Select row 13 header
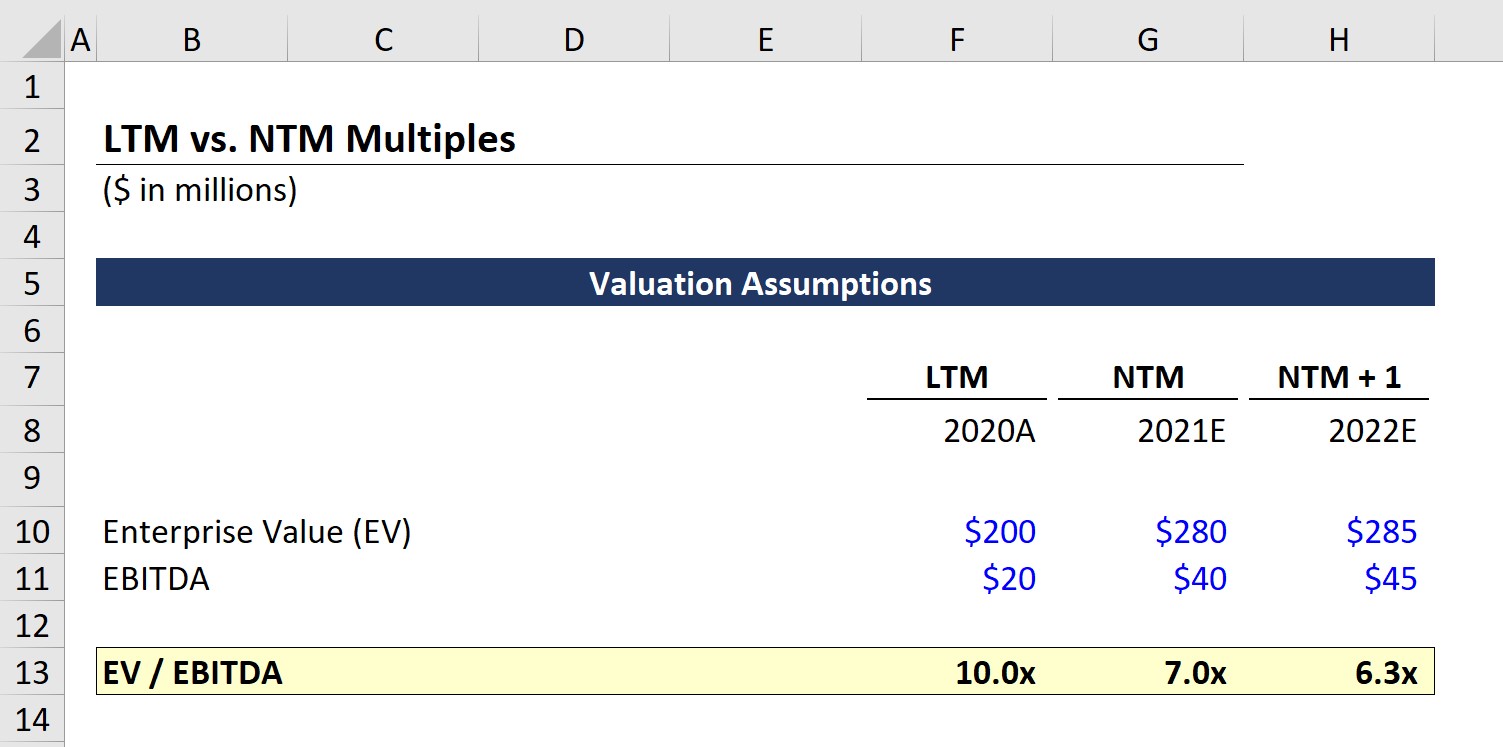This screenshot has height=747, width=1503. tap(32, 672)
